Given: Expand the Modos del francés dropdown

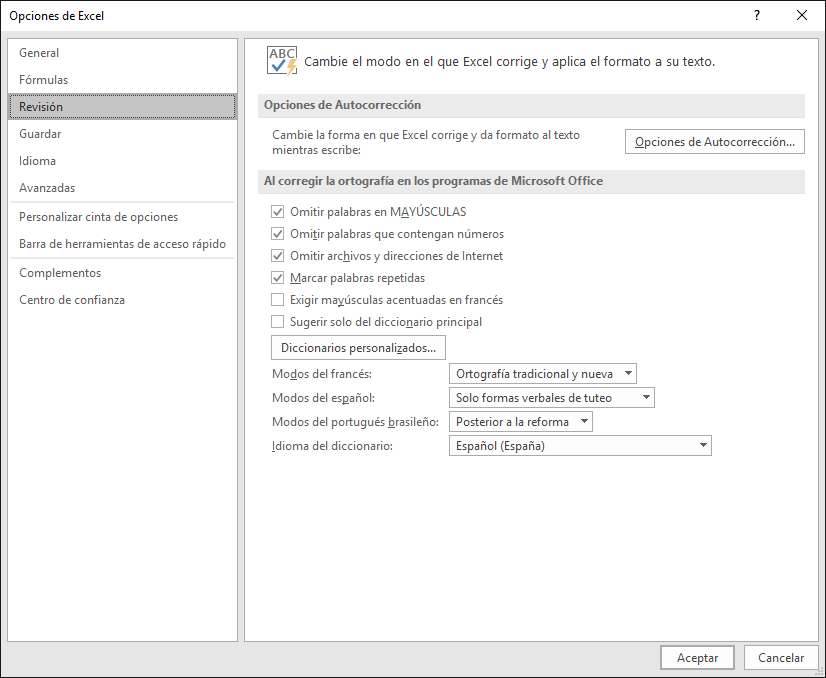Looking at the screenshot, I should [543, 374].
